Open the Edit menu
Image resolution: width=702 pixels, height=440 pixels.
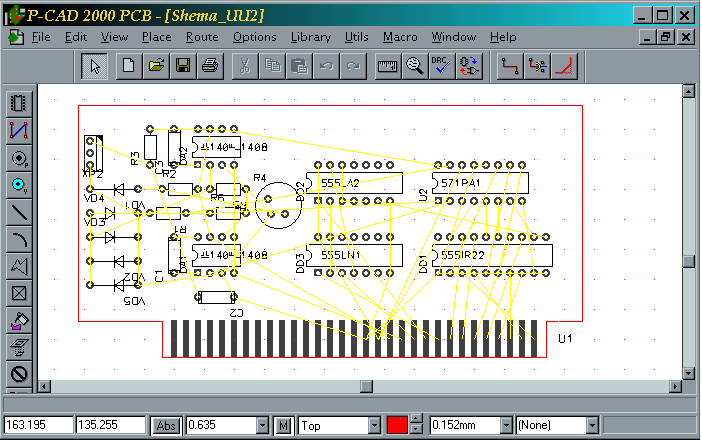point(76,37)
